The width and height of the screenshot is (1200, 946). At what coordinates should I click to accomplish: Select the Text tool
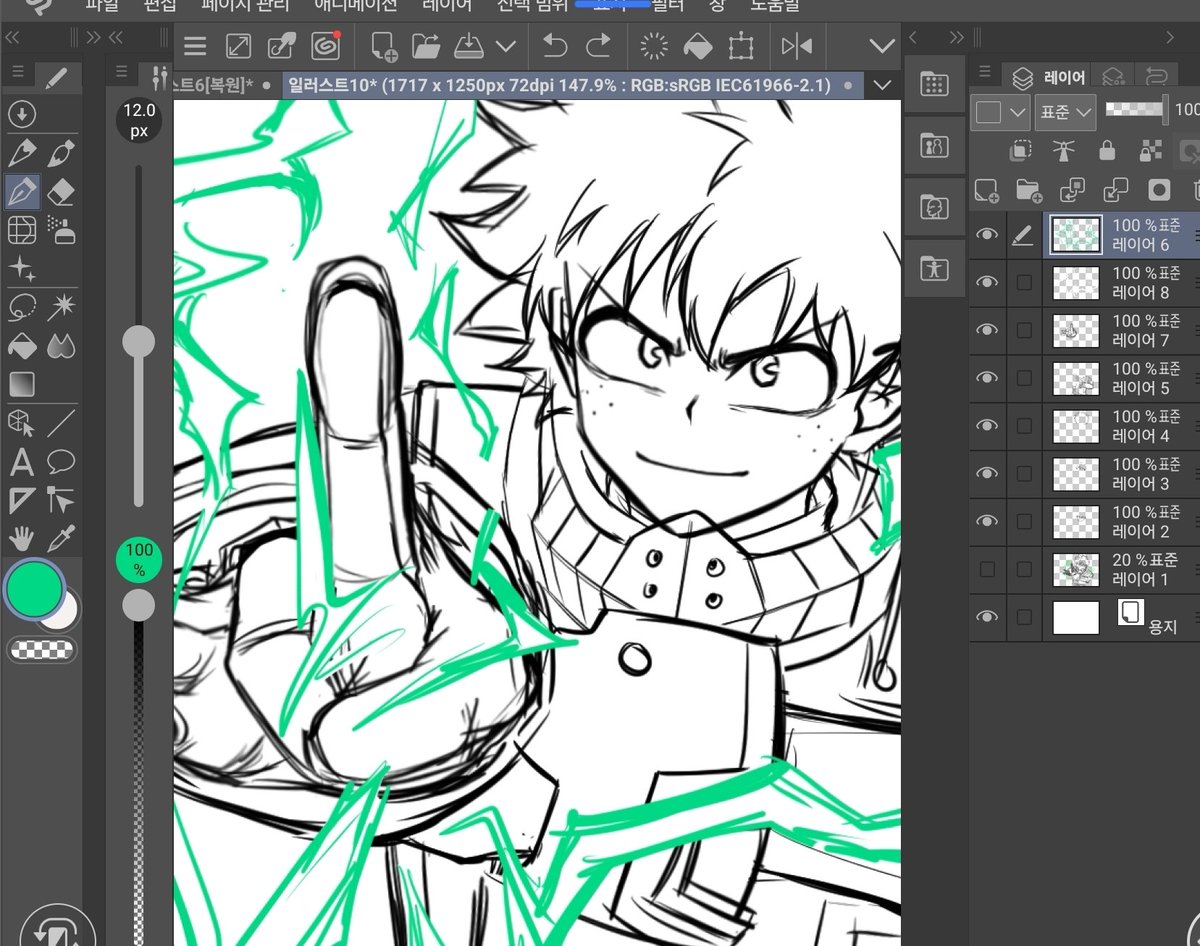(x=22, y=462)
